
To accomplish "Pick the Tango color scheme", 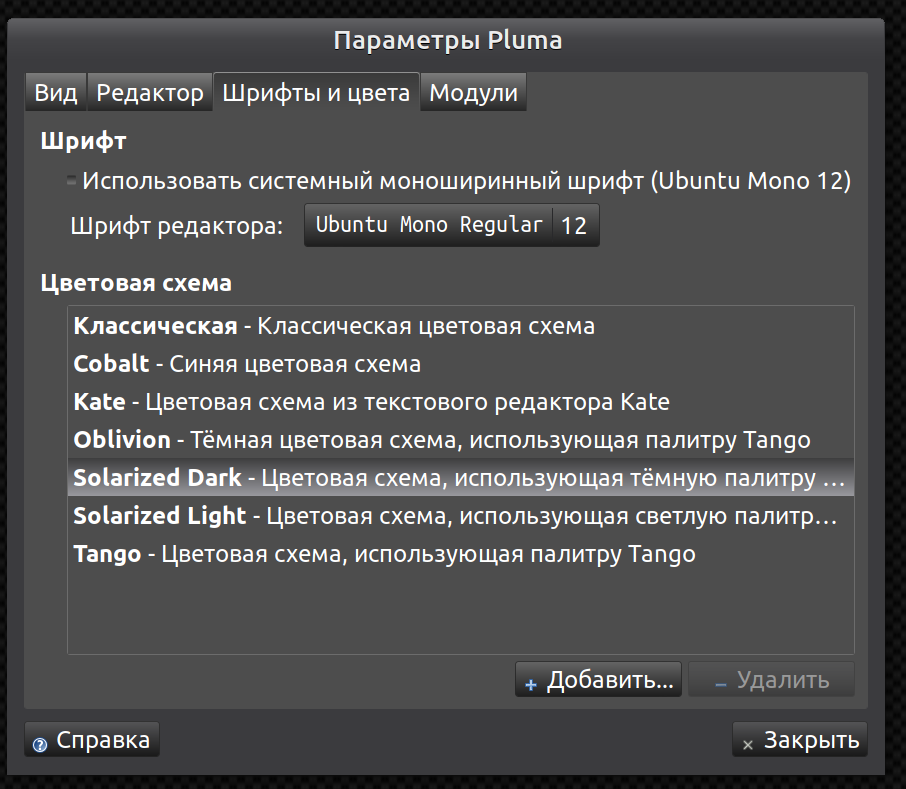I will [461, 554].
